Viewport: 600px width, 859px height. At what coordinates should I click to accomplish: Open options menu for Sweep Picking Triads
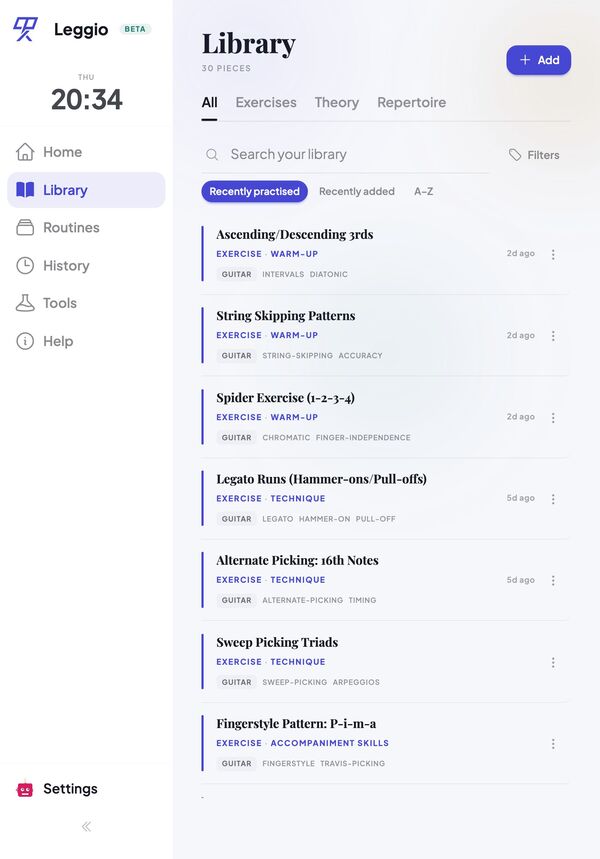click(x=553, y=662)
